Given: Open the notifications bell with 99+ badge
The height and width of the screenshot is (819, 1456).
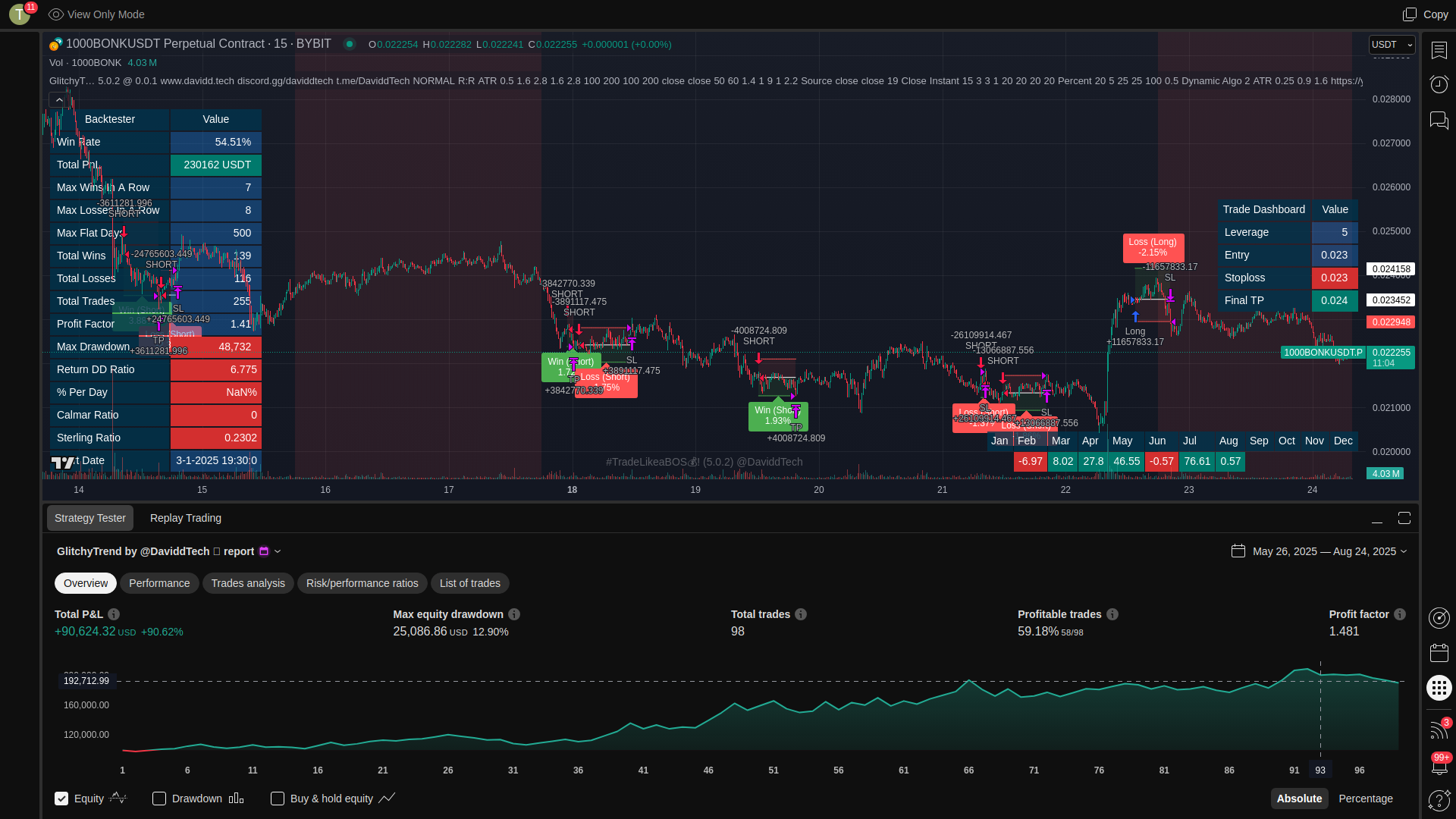Looking at the screenshot, I should (1439, 764).
